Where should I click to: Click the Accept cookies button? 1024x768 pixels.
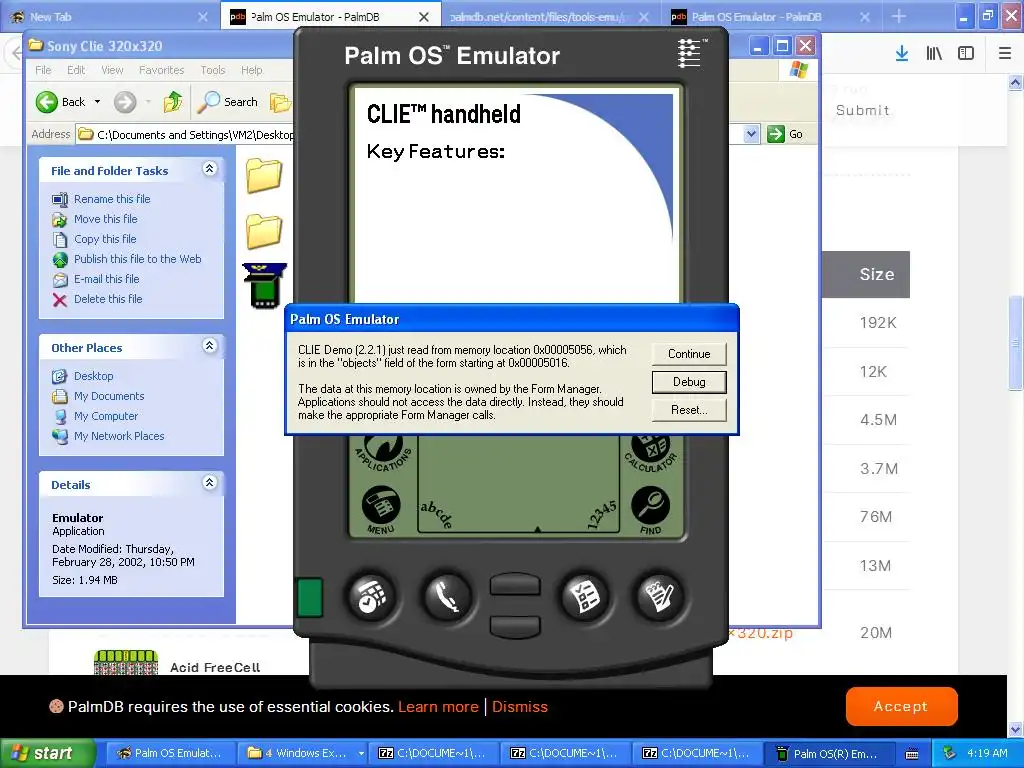tap(901, 706)
